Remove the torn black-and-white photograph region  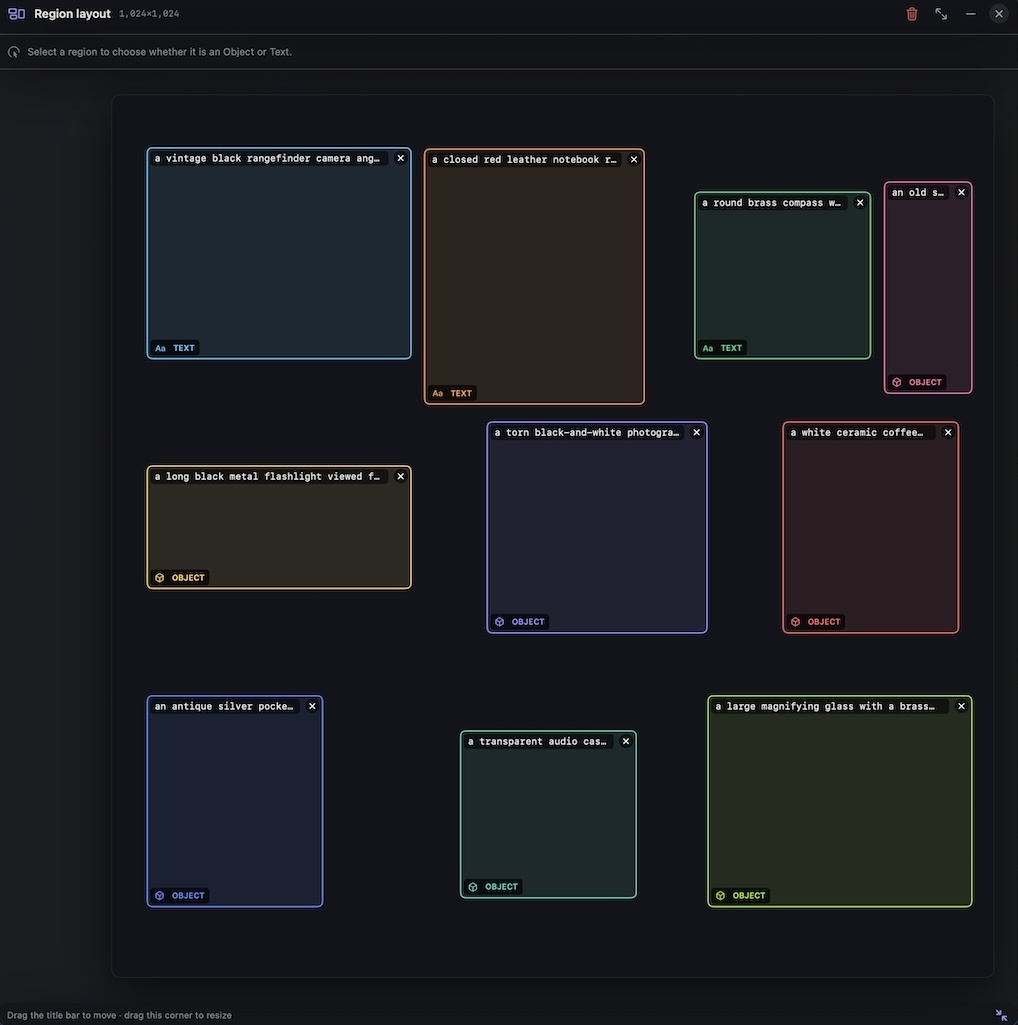[696, 432]
